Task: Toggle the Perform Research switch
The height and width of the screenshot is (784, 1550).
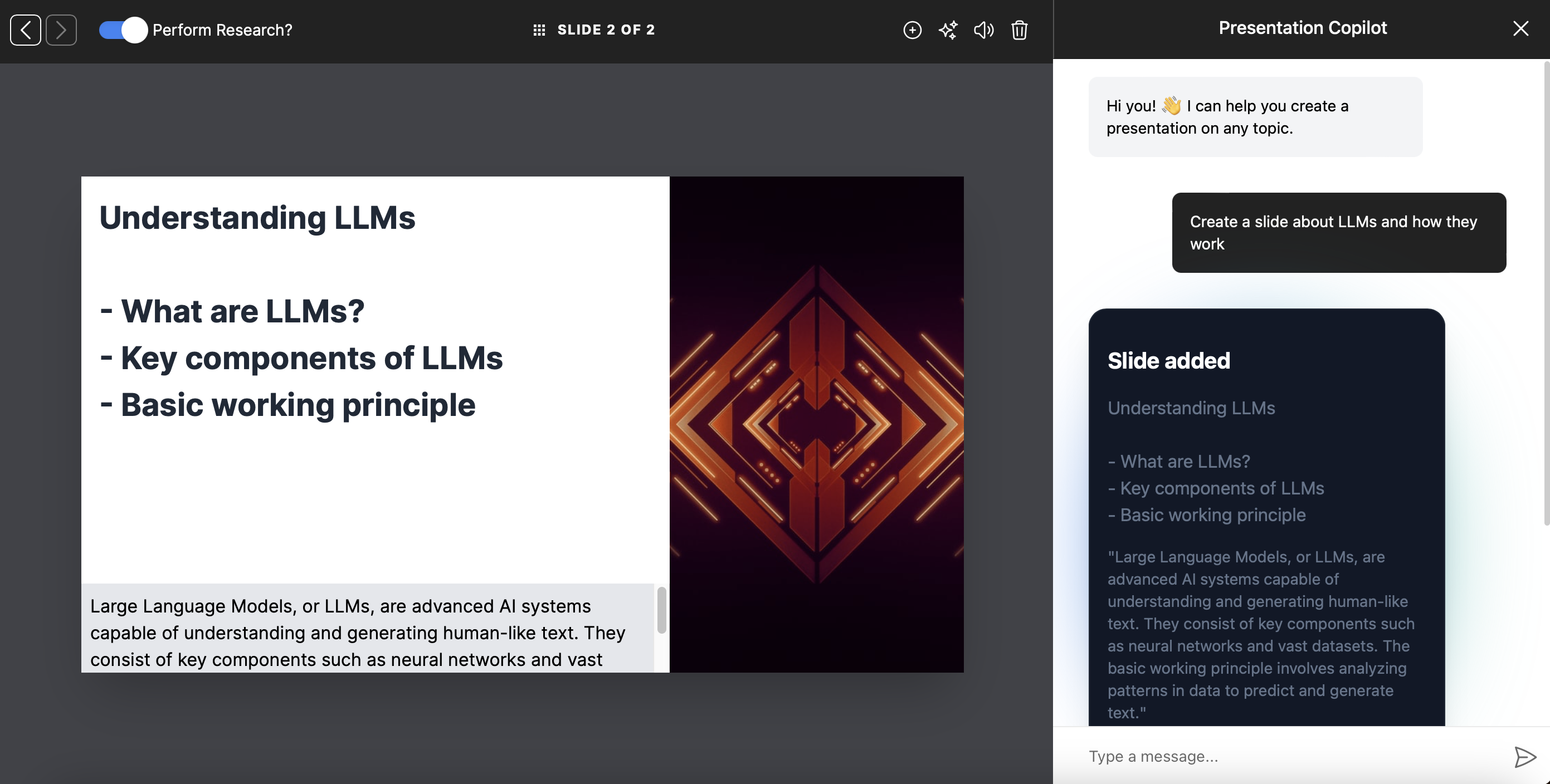Action: pyautogui.click(x=123, y=30)
